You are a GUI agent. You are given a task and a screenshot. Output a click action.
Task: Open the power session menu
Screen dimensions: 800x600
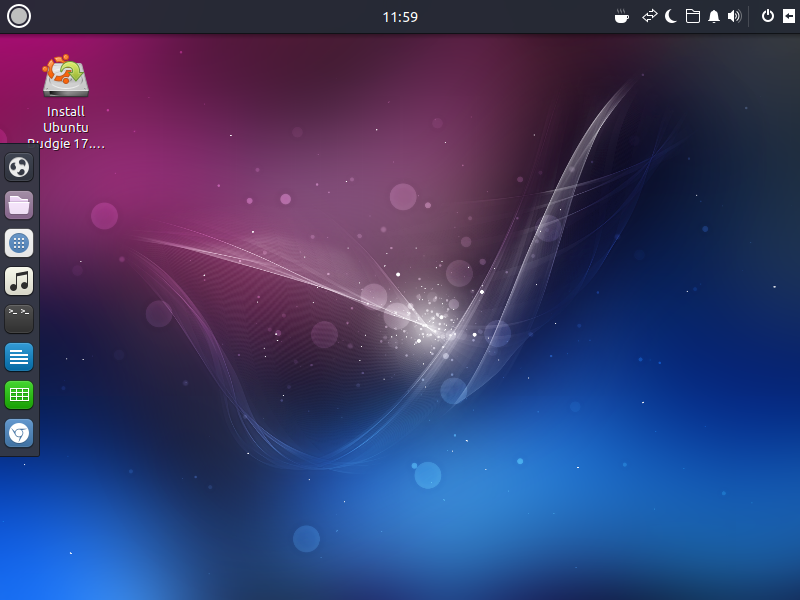pyautogui.click(x=767, y=16)
